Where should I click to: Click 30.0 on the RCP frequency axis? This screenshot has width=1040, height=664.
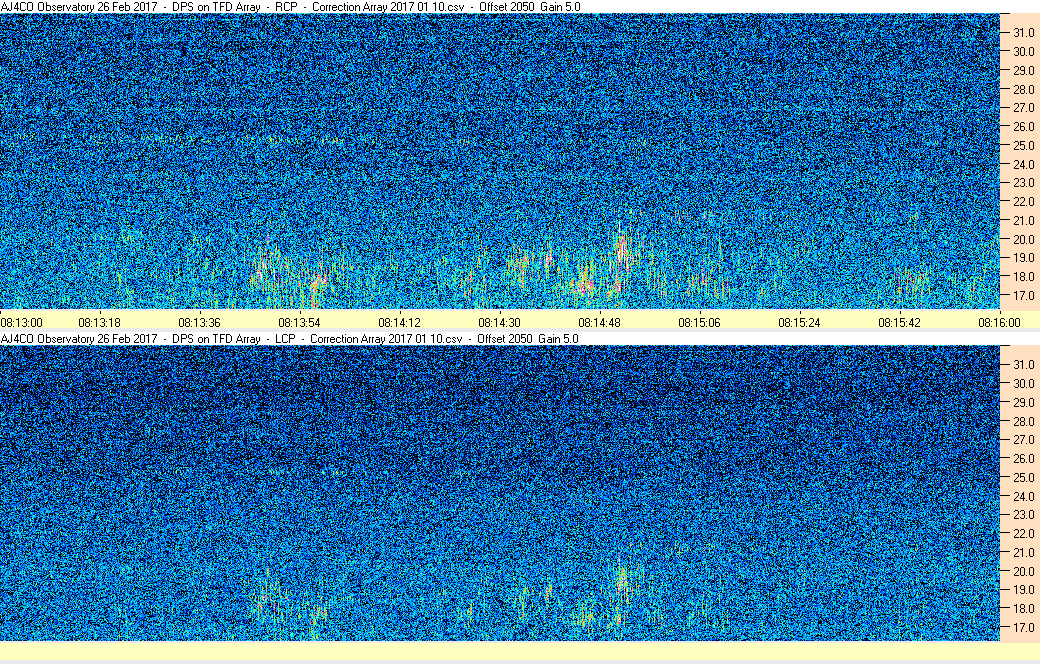(x=1023, y=52)
